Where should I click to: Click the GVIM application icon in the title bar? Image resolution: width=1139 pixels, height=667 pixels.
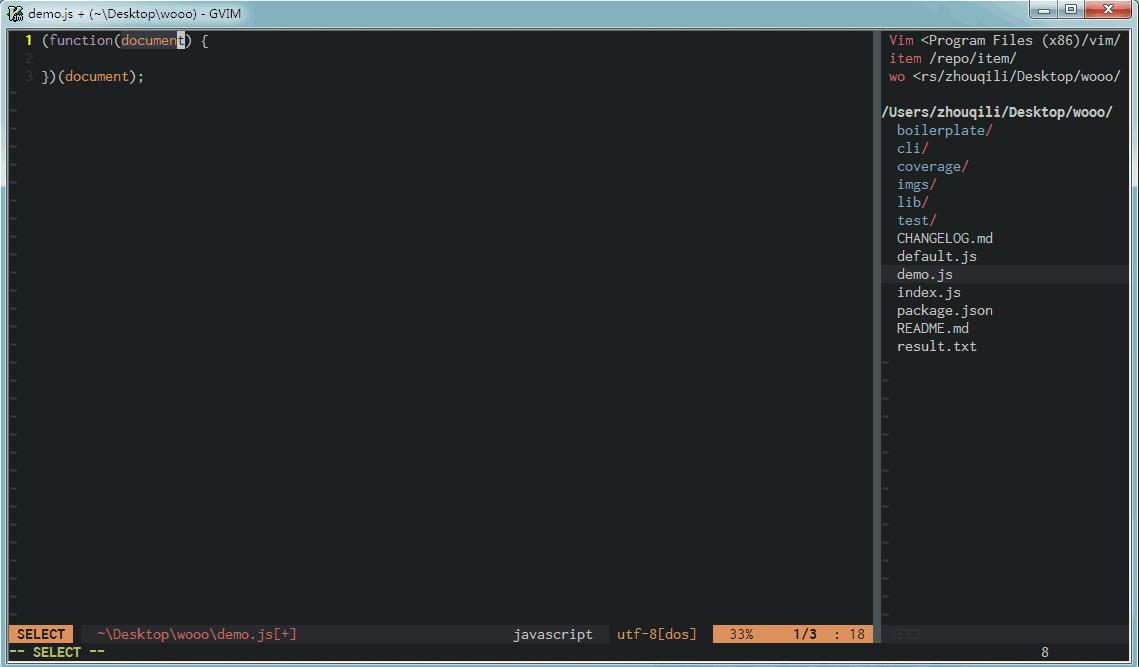pyautogui.click(x=12, y=11)
